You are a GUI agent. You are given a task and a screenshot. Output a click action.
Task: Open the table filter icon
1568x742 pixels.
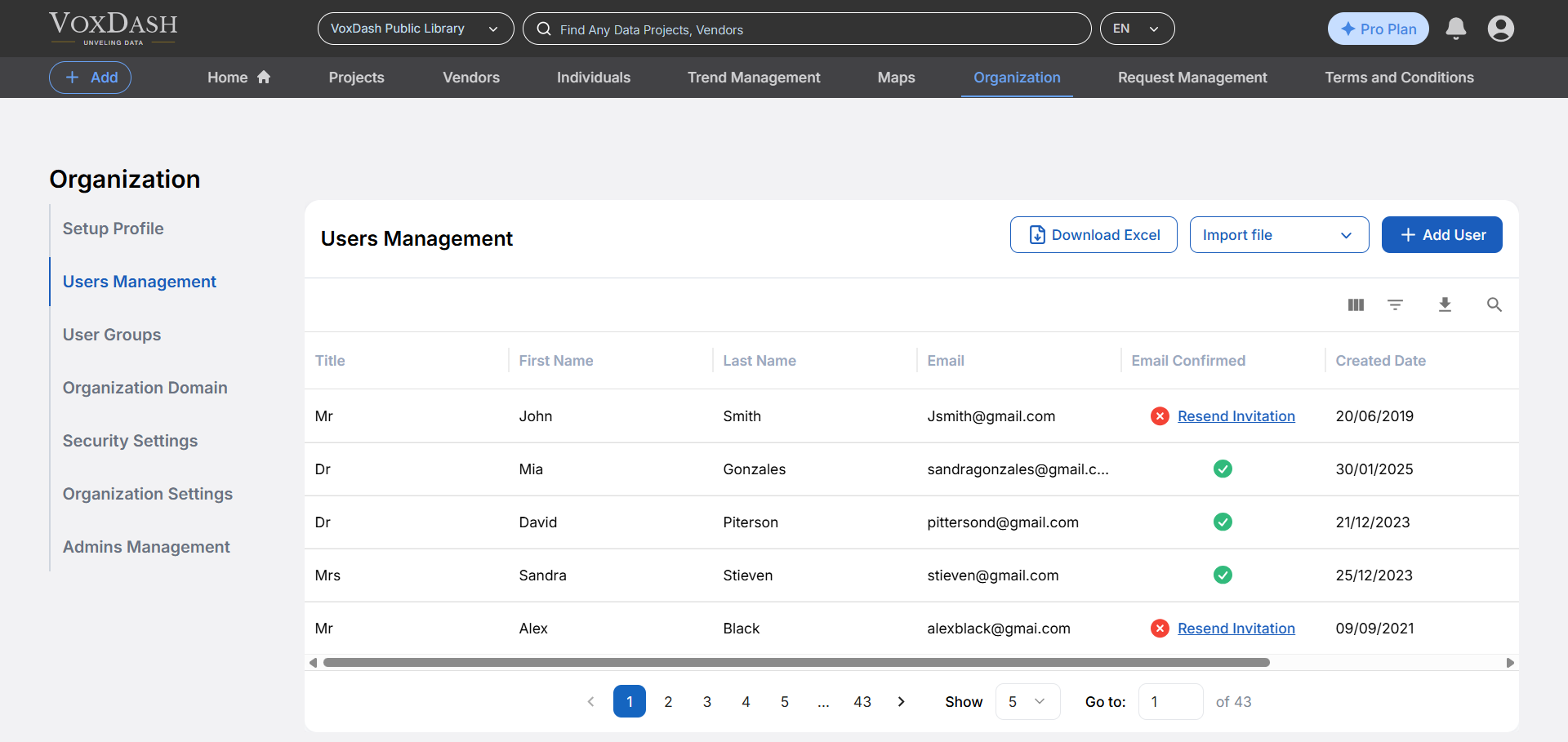tap(1396, 304)
